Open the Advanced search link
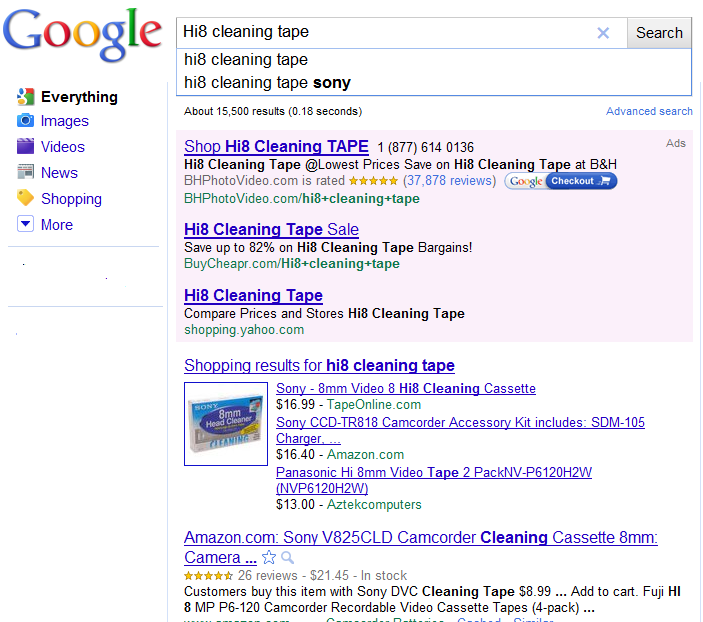The height and width of the screenshot is (622, 703). (x=649, y=111)
